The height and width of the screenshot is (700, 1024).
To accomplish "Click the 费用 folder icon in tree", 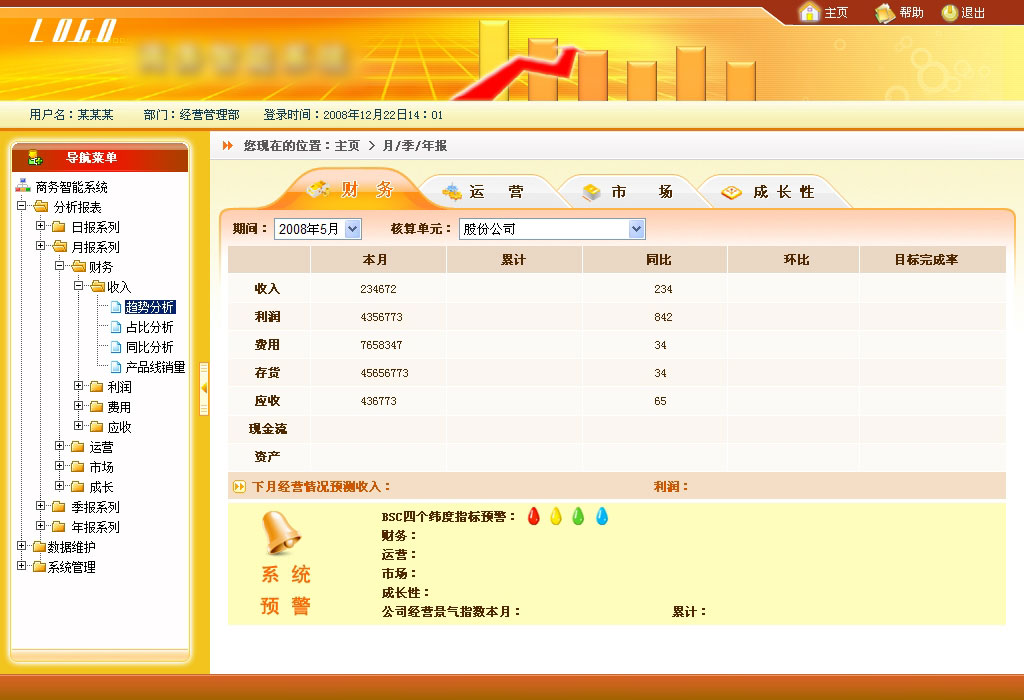I will tap(96, 407).
